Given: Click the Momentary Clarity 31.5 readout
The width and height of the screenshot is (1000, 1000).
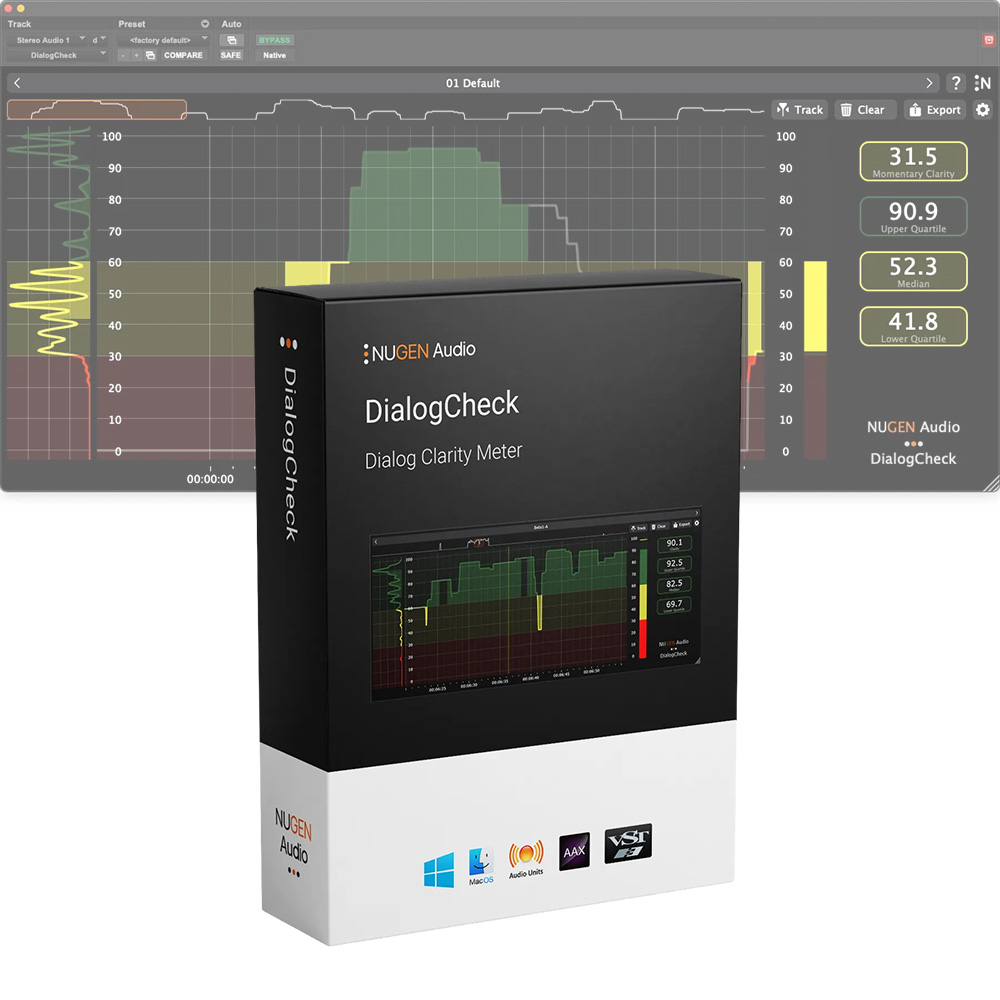Looking at the screenshot, I should point(913,161).
